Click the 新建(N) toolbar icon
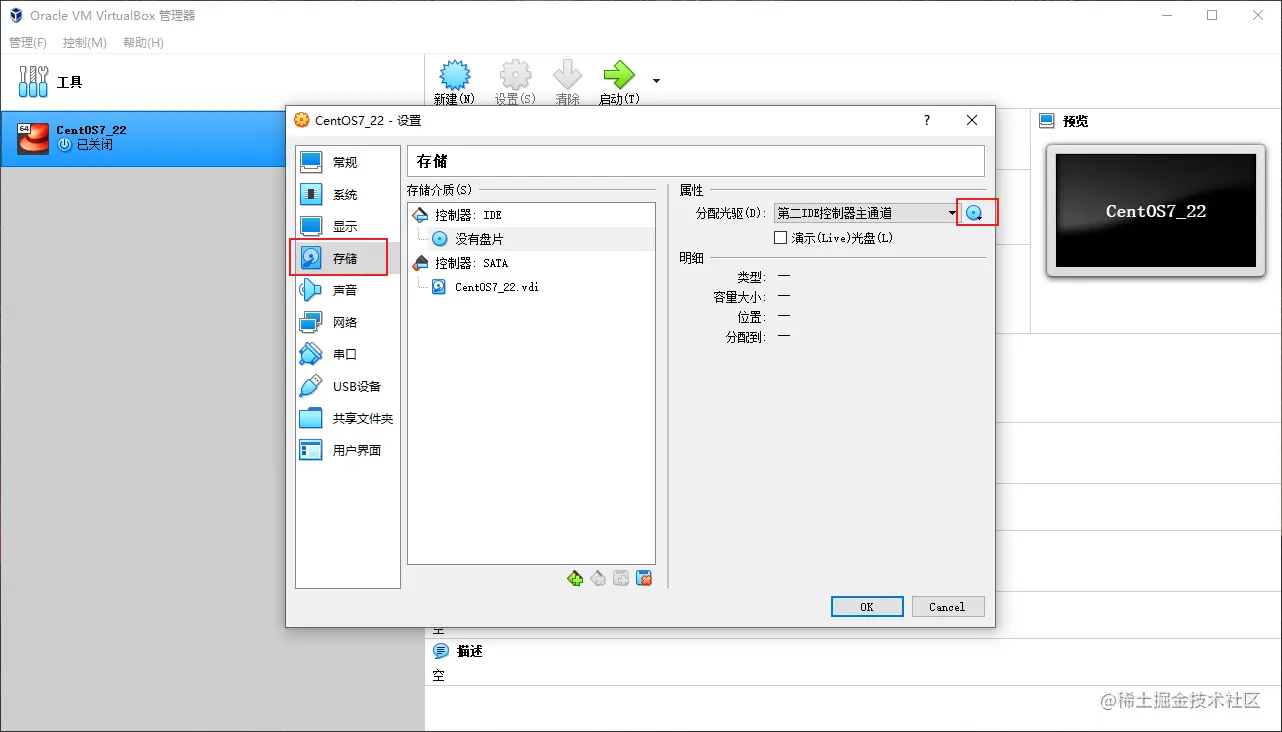Viewport: 1282px width, 732px height. tap(454, 75)
